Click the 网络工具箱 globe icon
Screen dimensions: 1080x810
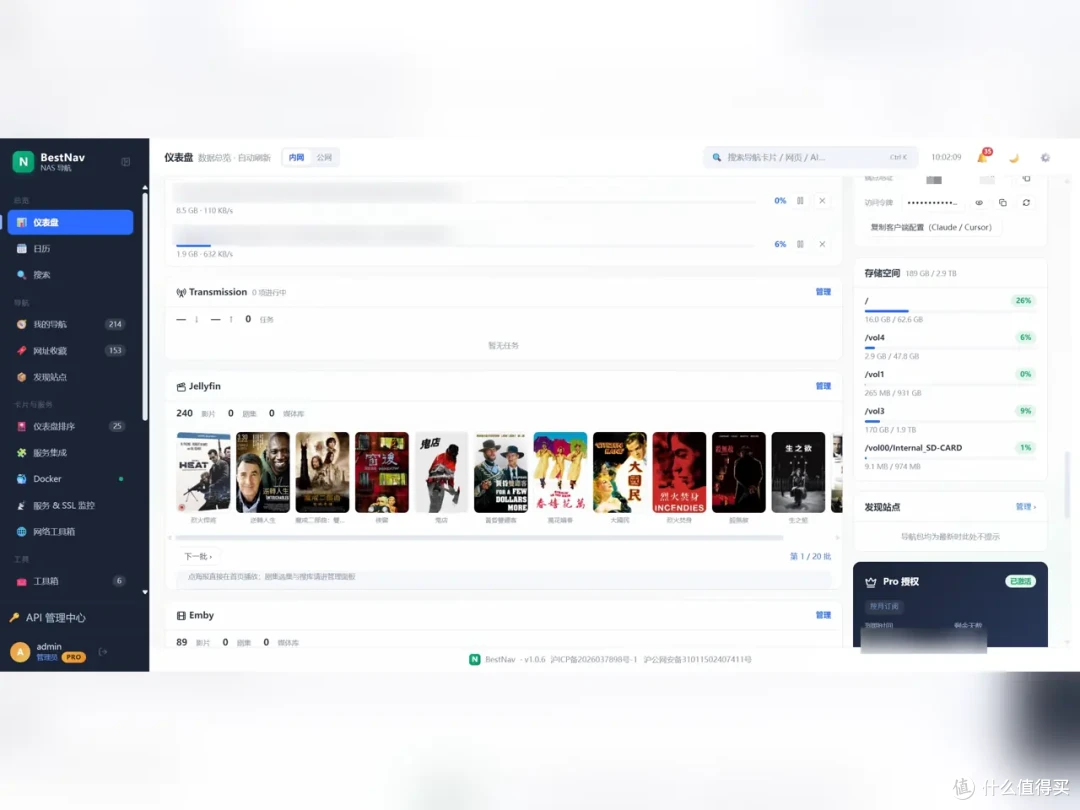point(21,532)
